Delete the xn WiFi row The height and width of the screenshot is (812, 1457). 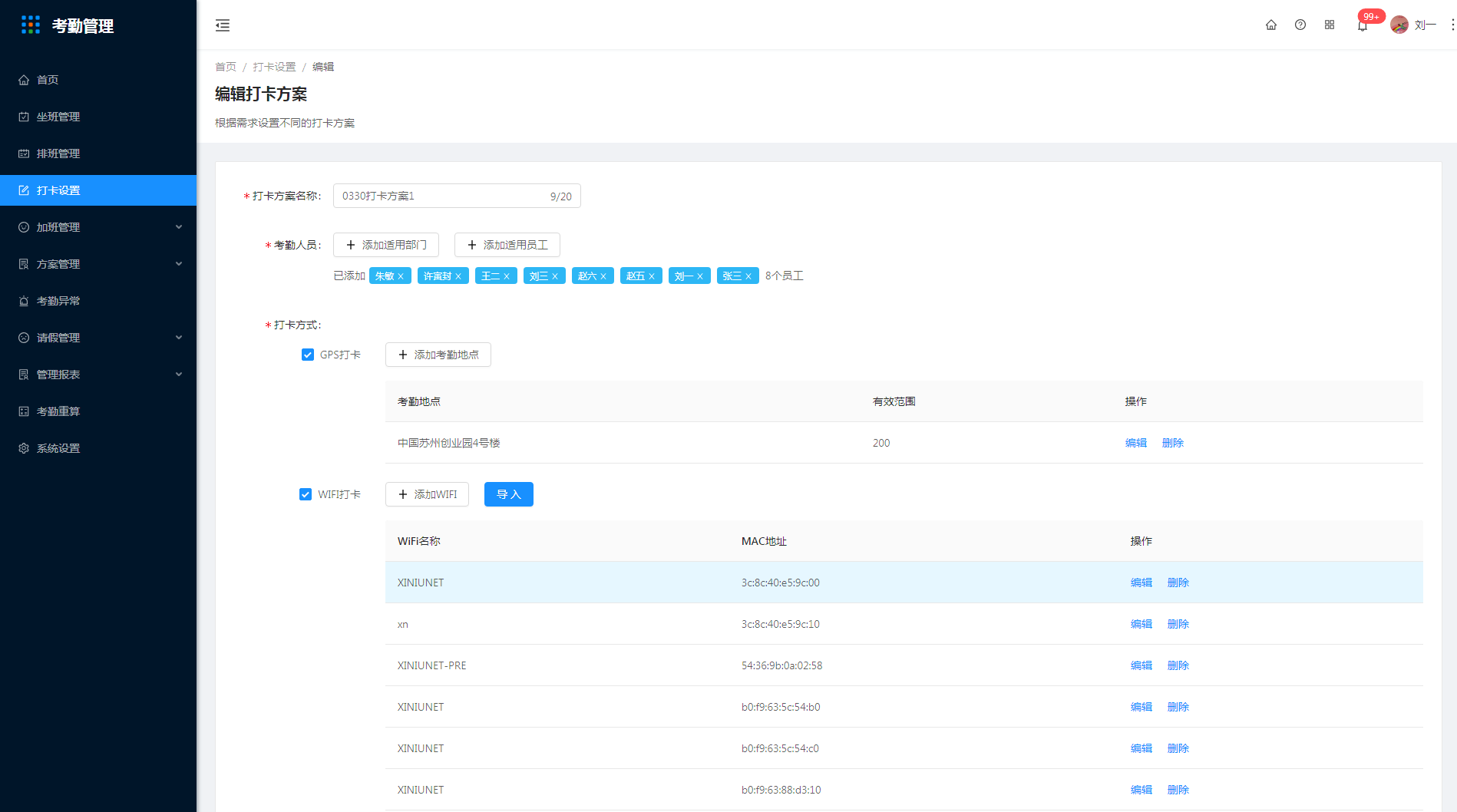coord(1178,624)
